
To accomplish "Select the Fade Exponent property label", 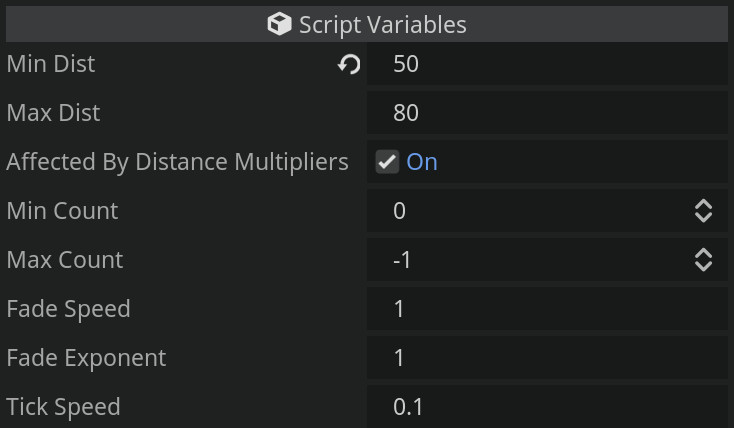I will (86, 358).
